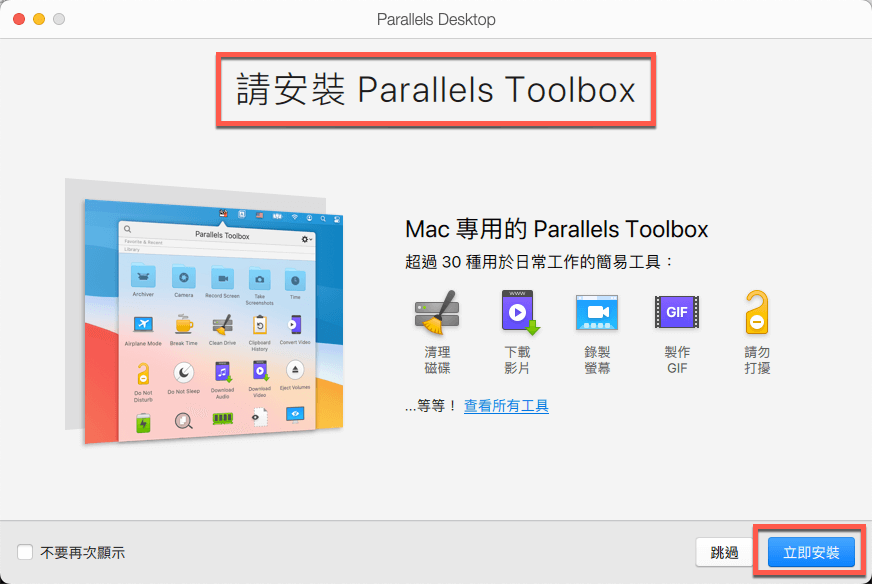The width and height of the screenshot is (872, 584).
Task: Click the search magnifier in the preview toolbox
Action: click(127, 229)
